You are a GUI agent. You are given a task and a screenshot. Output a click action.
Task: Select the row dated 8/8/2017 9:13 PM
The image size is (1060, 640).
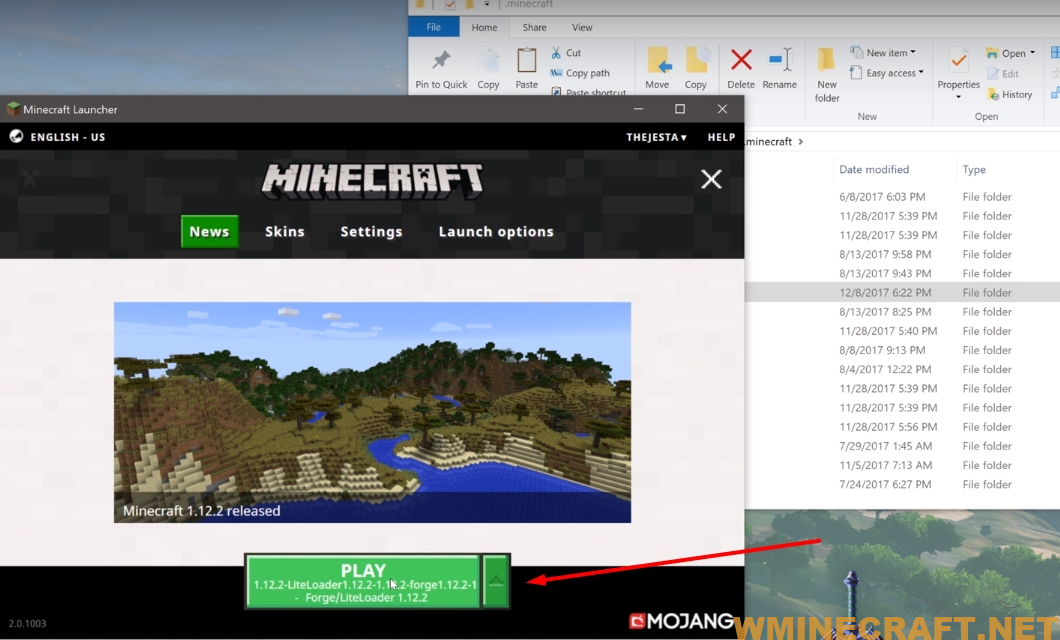click(x=902, y=350)
